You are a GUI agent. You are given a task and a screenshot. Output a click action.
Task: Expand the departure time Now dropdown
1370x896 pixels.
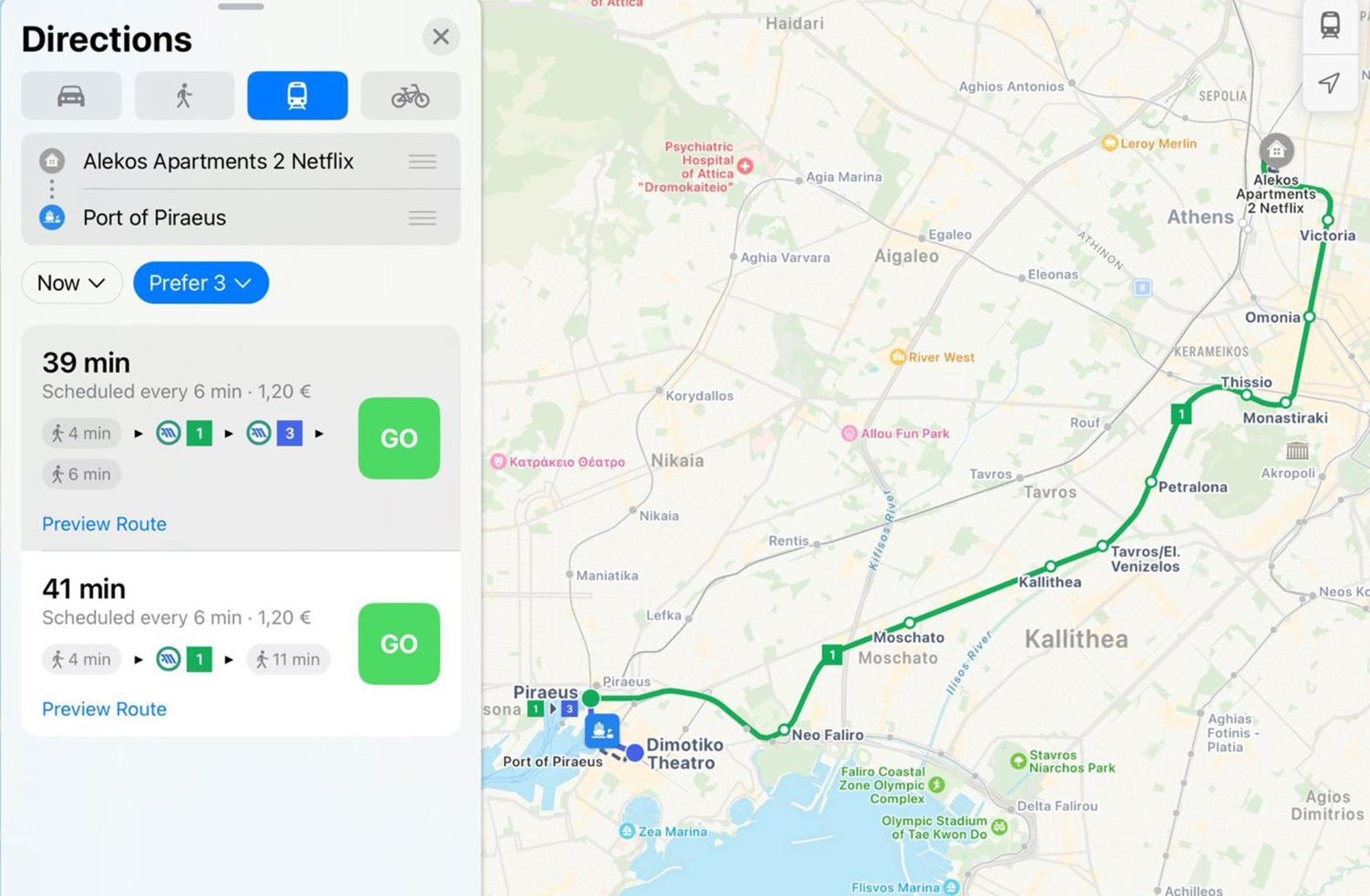pos(70,283)
